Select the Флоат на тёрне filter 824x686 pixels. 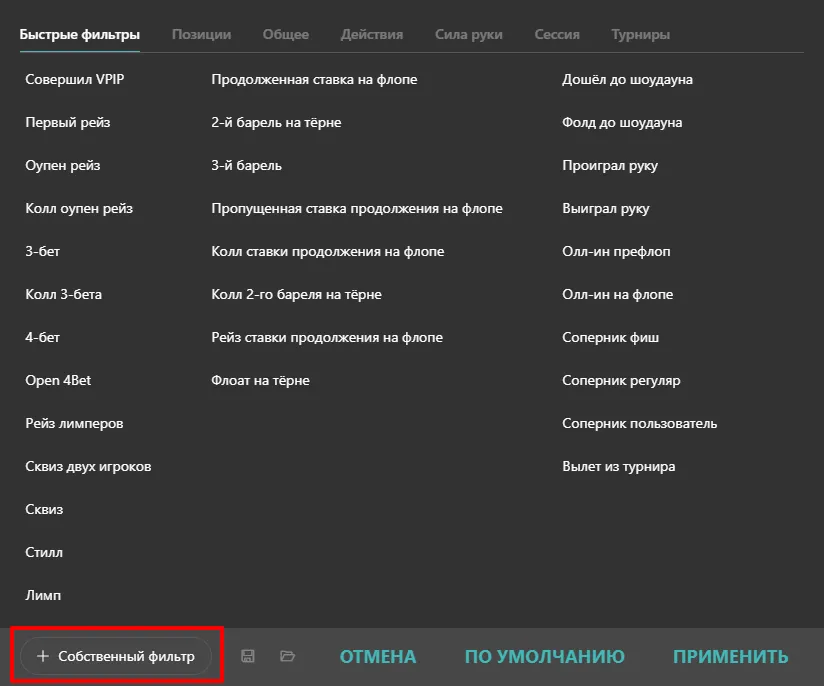coord(260,381)
